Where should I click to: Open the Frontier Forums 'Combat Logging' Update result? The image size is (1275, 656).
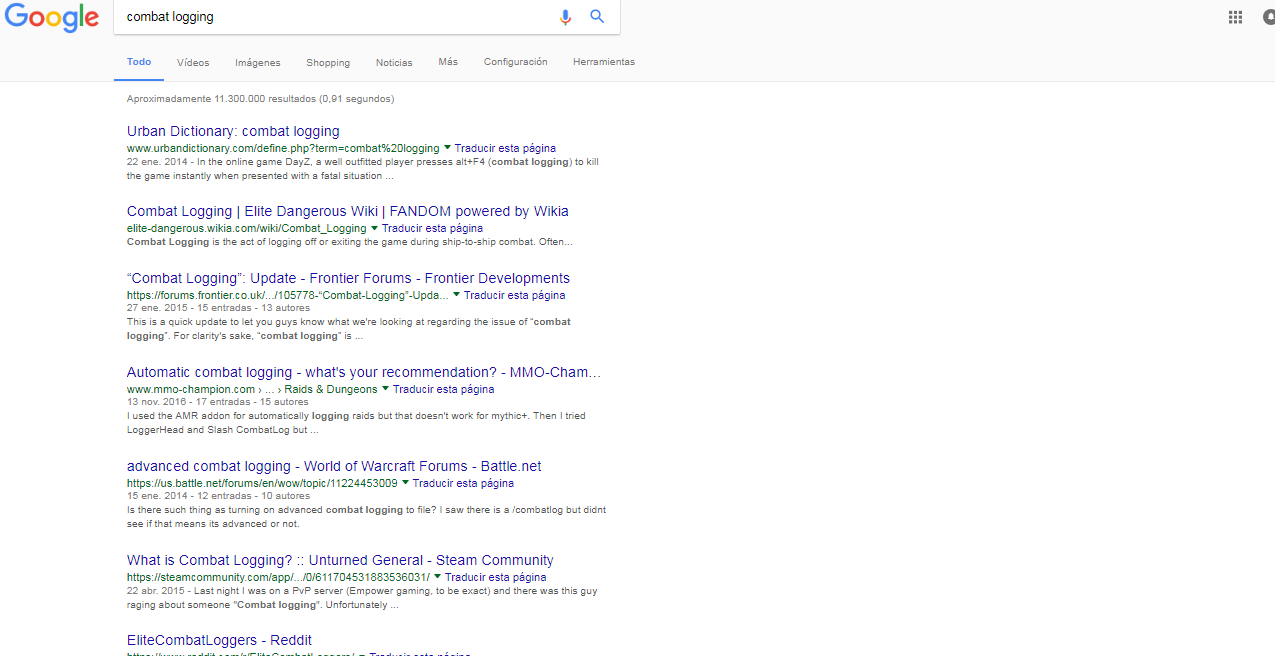[x=348, y=278]
